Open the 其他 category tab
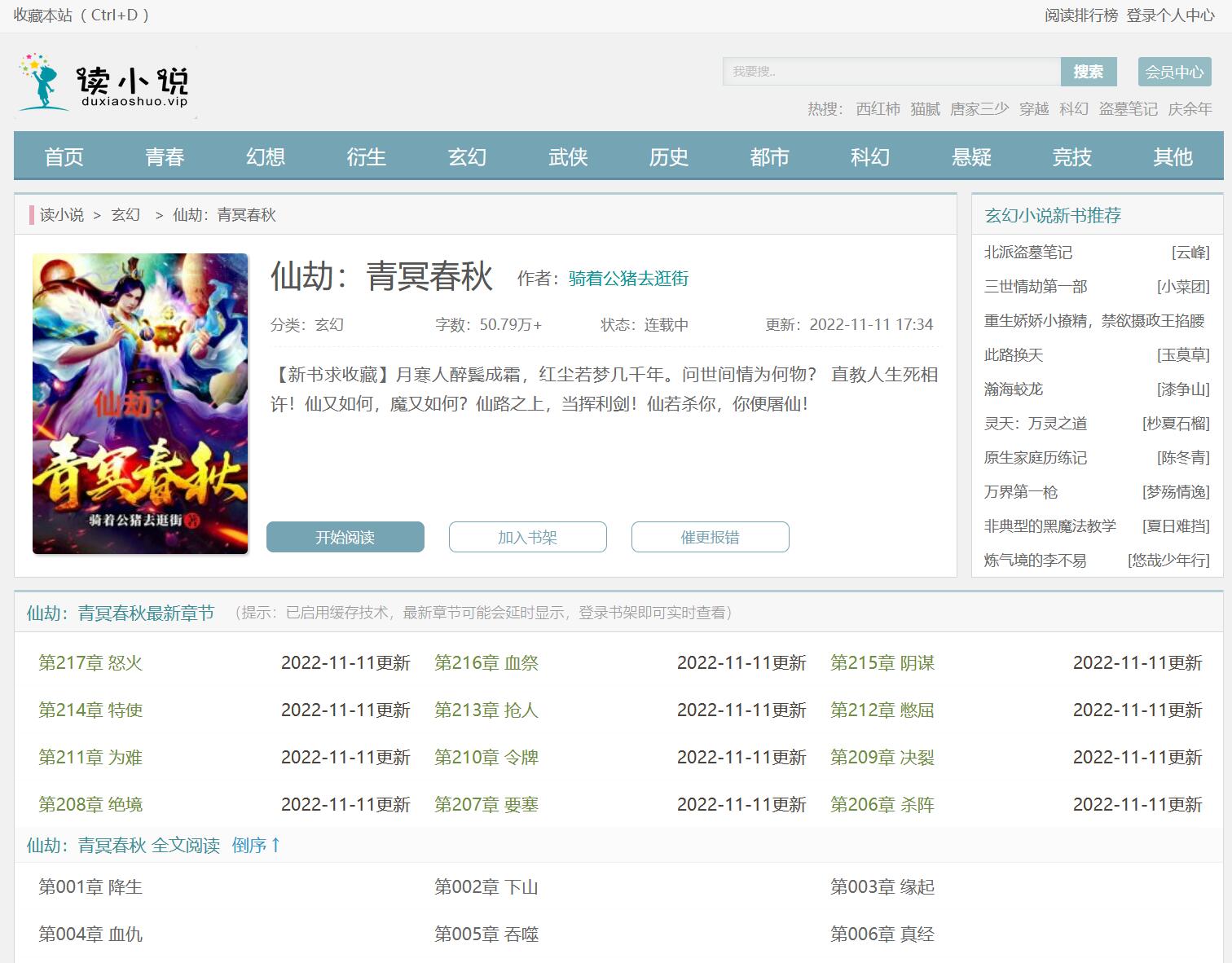The height and width of the screenshot is (963, 1232). pos(1173,156)
